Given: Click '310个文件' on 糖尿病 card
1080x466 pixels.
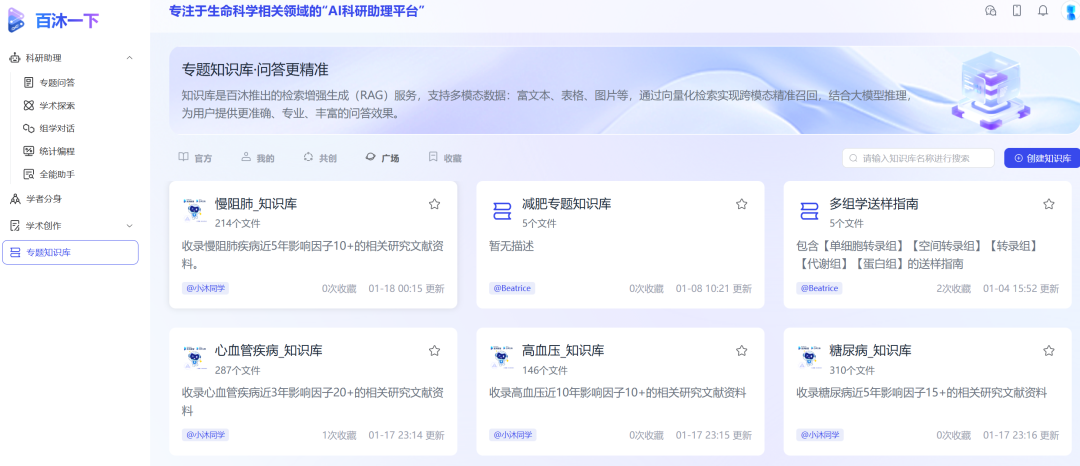Looking at the screenshot, I should 852,370.
